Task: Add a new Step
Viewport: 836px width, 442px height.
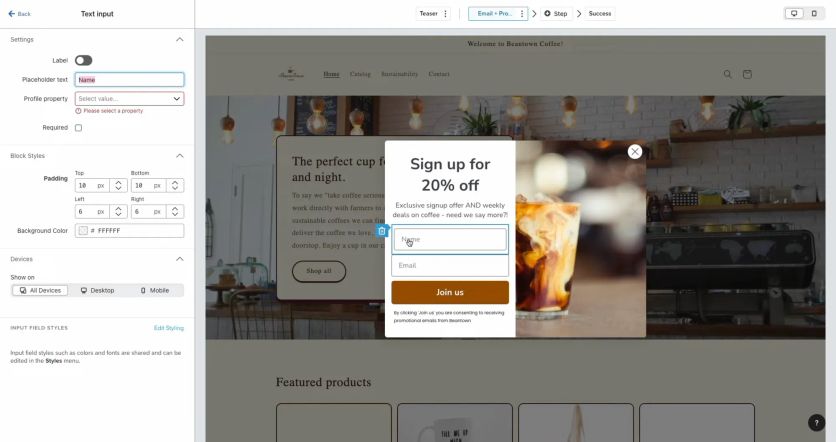Action: click(556, 14)
